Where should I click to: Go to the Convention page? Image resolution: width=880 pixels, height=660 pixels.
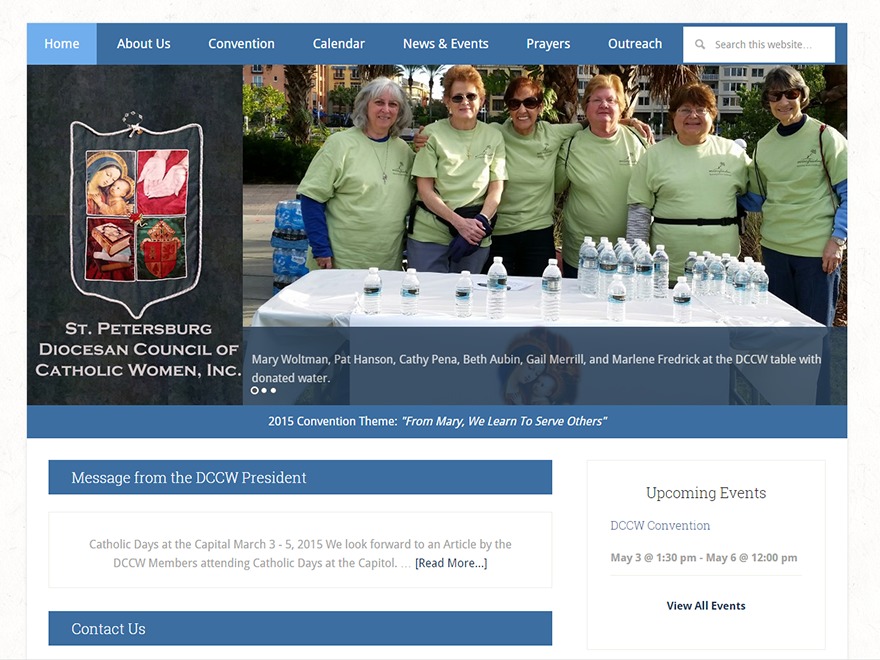pyautogui.click(x=241, y=44)
